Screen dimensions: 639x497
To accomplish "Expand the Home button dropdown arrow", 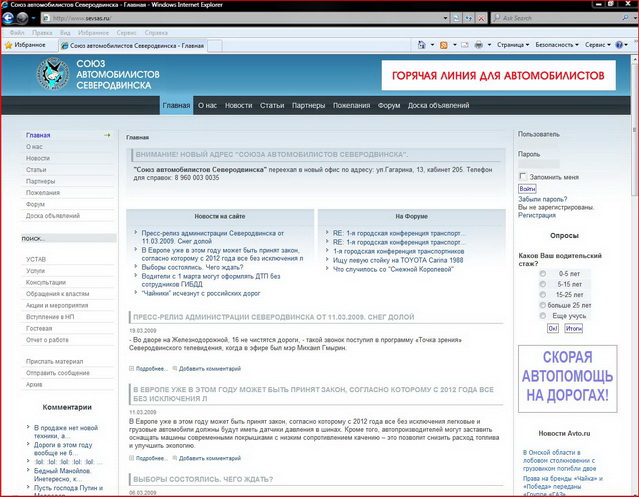I will click(x=432, y=45).
